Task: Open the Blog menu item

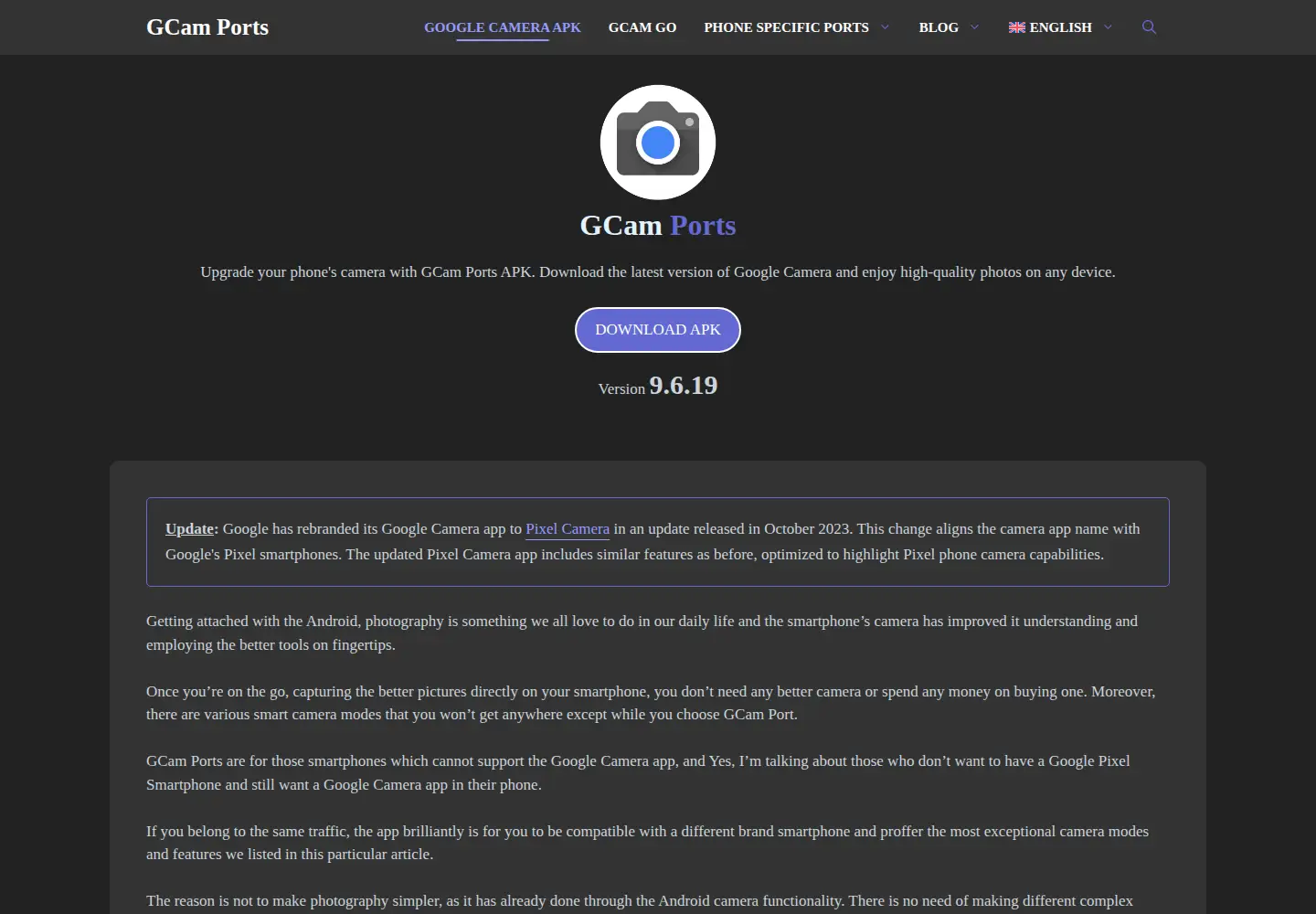Action: point(939,27)
